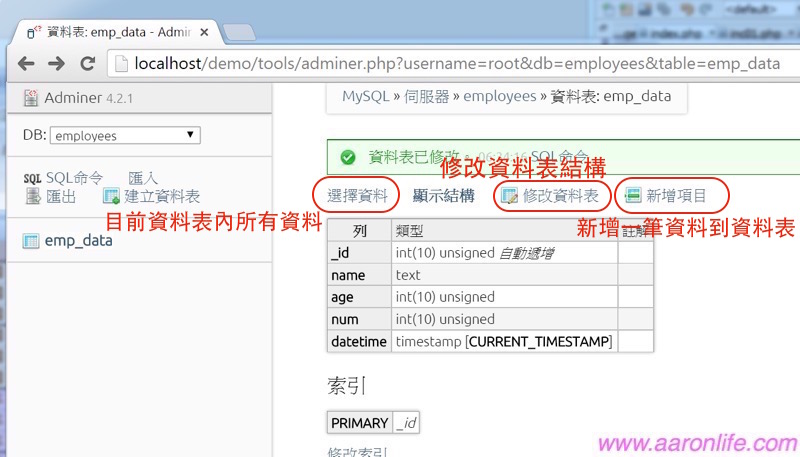
Task: Open the 建立資料表 link
Action: [162, 196]
